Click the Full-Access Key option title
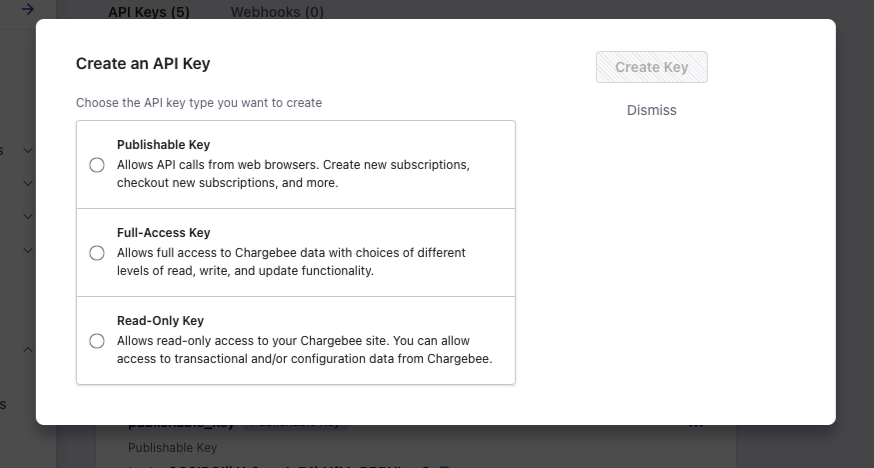Image resolution: width=874 pixels, height=468 pixels. 164,233
